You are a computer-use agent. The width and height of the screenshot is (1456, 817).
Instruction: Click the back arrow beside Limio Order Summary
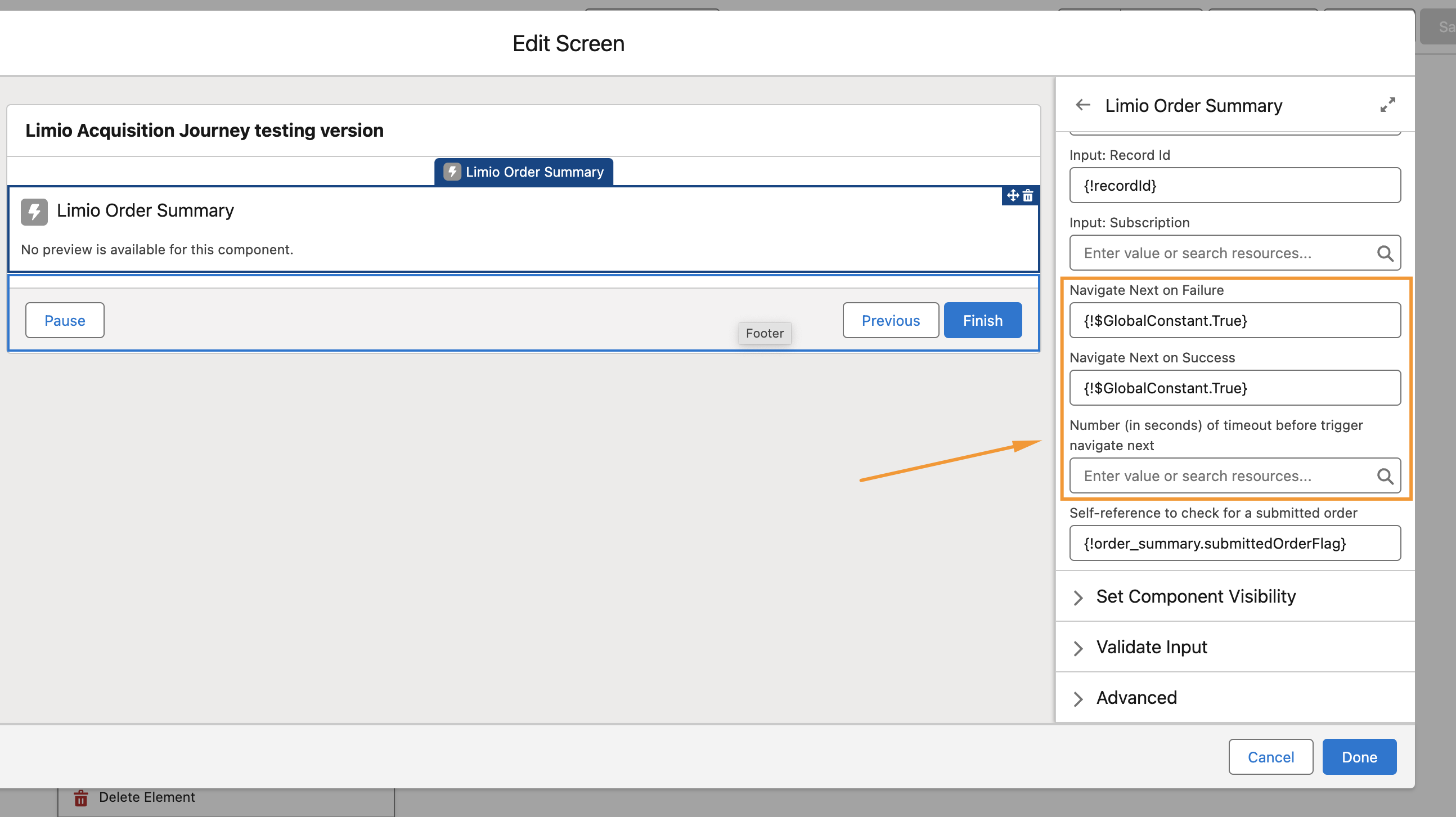[1082, 105]
